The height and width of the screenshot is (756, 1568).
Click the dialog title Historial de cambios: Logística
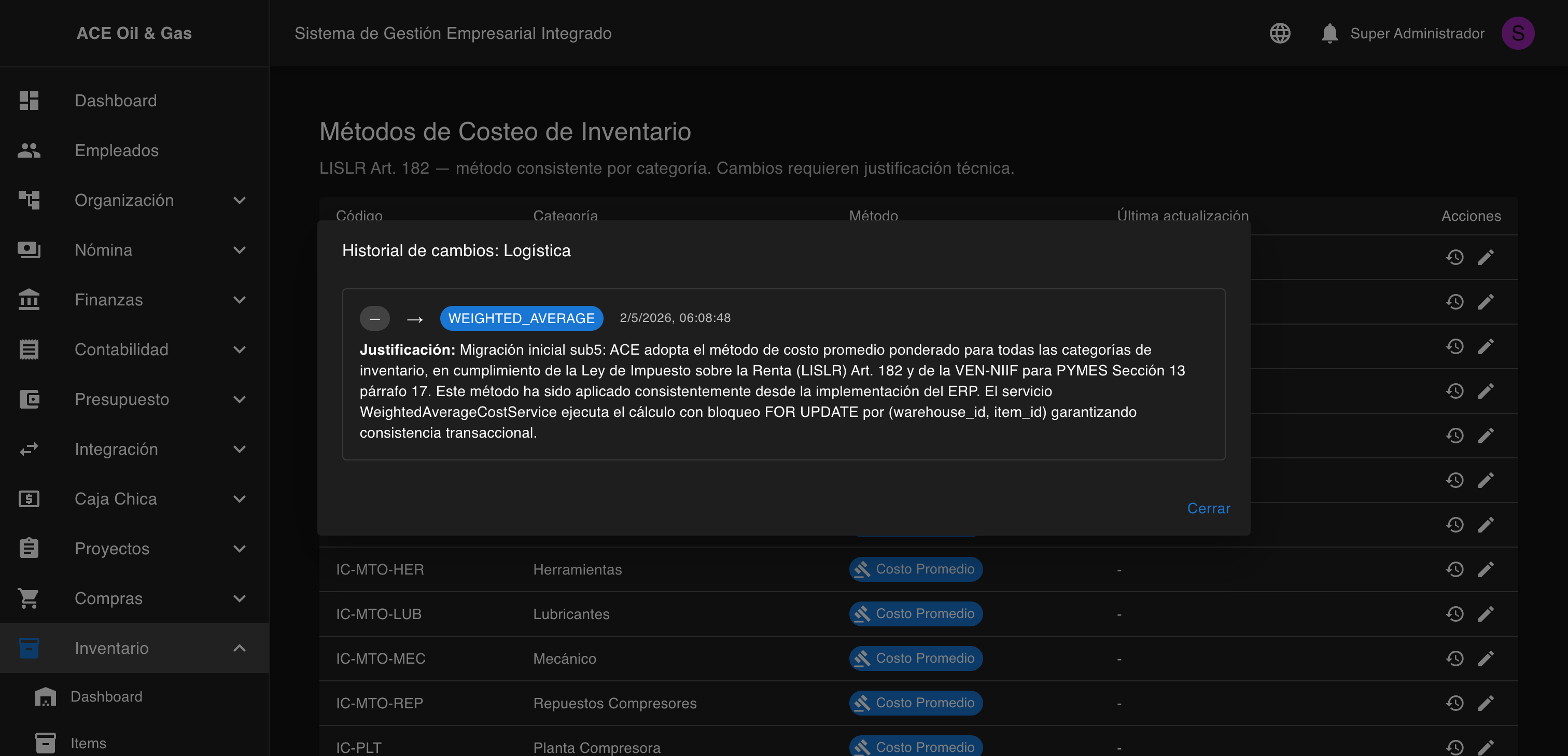(456, 251)
